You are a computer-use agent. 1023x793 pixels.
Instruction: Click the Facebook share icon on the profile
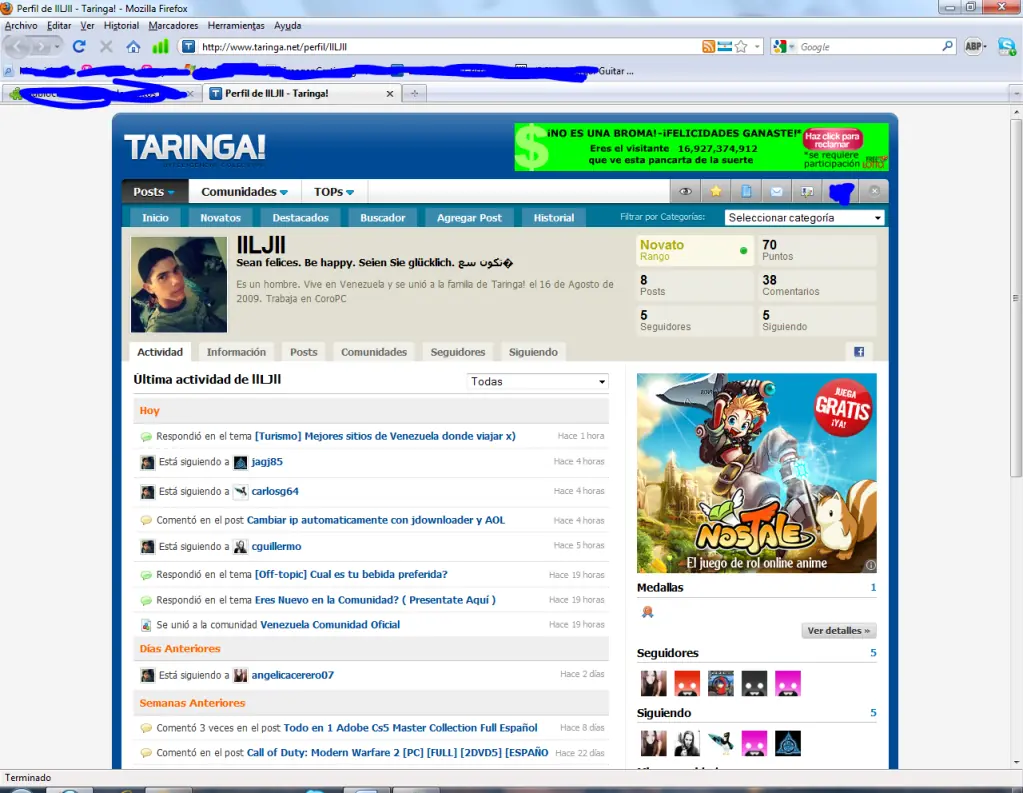(x=859, y=352)
